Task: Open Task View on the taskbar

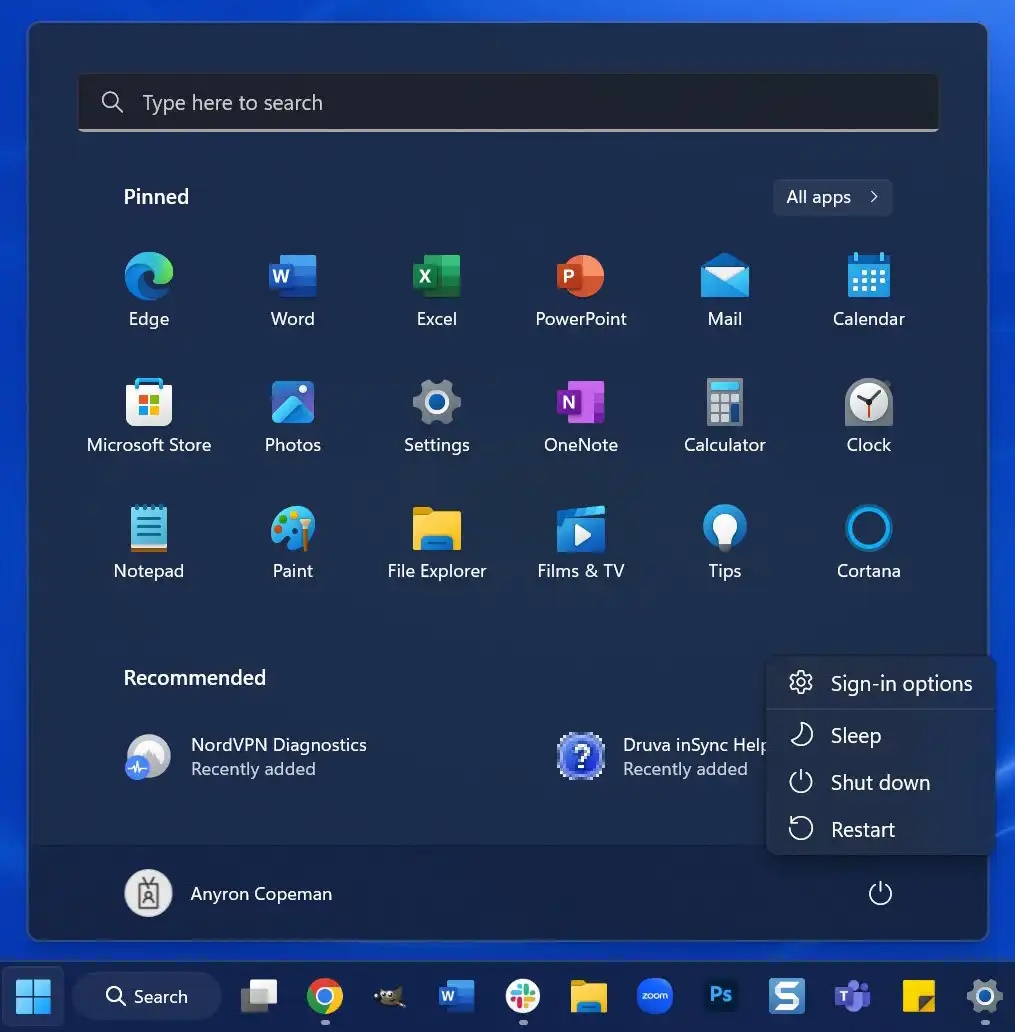Action: tap(259, 996)
